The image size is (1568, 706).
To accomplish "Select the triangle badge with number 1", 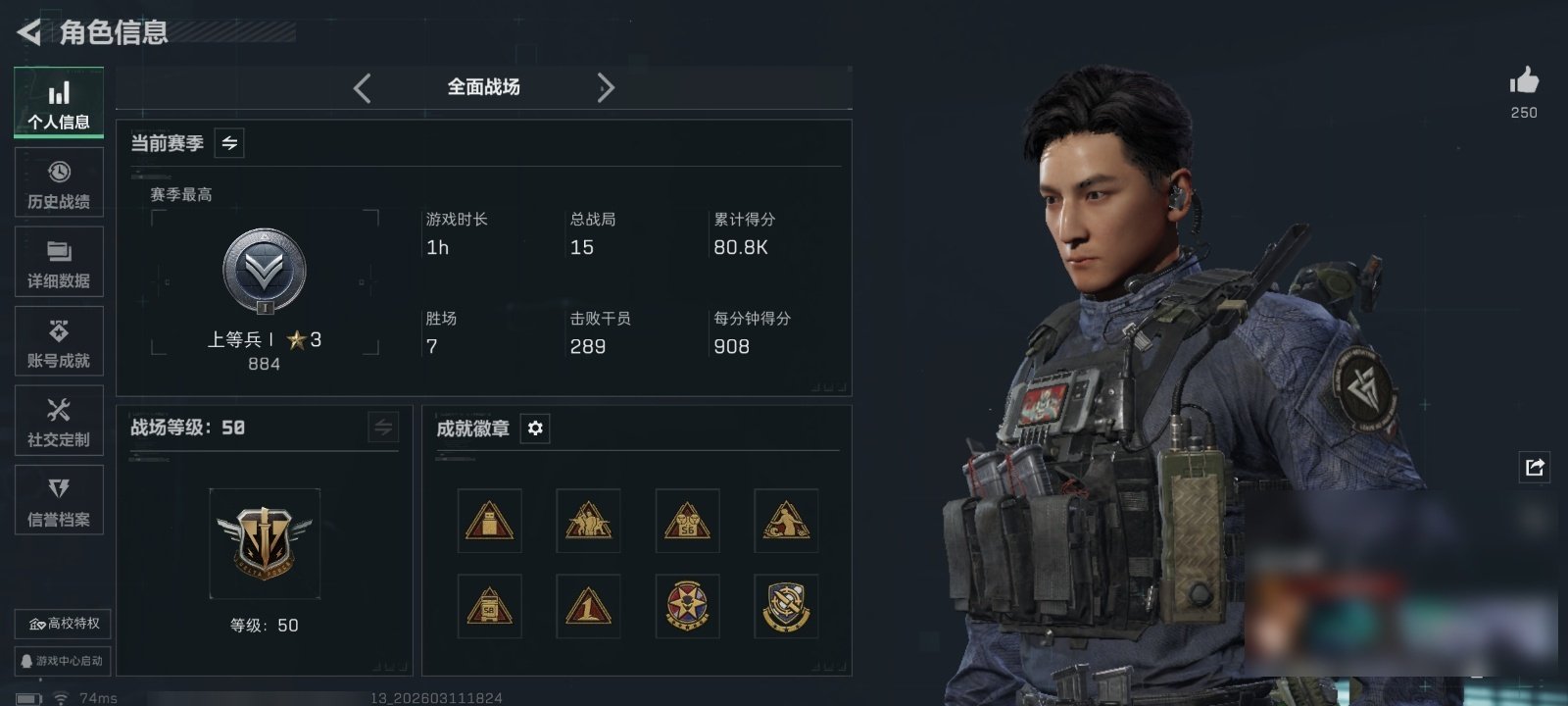I will (588, 606).
